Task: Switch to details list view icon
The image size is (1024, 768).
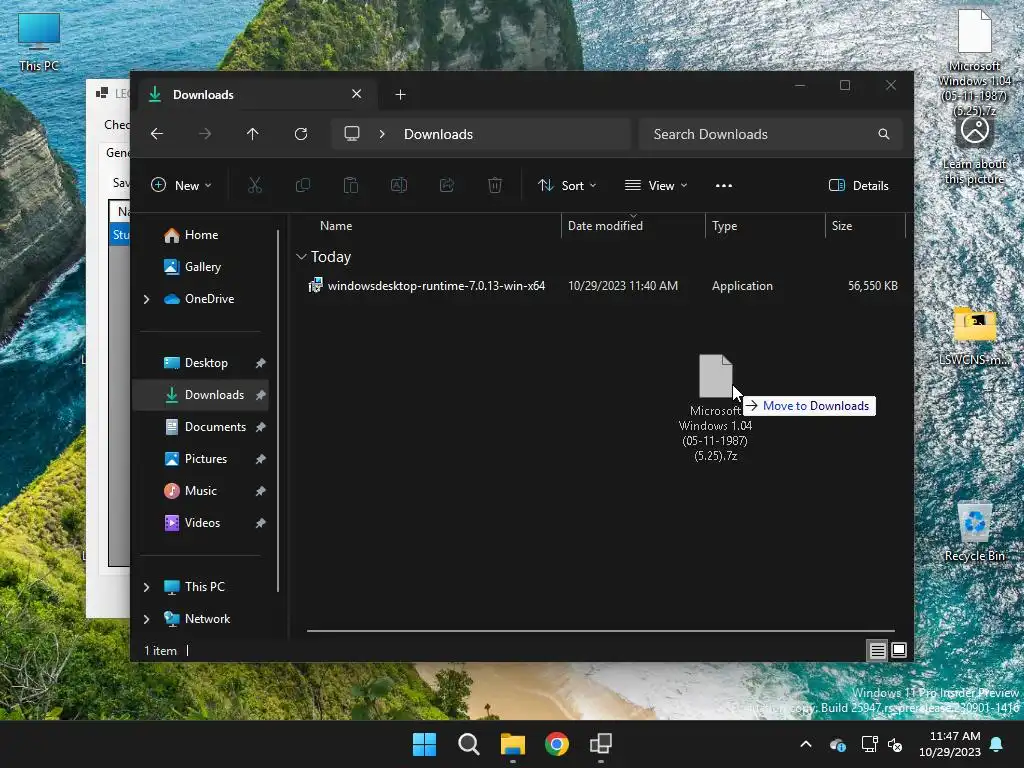Action: (x=877, y=650)
